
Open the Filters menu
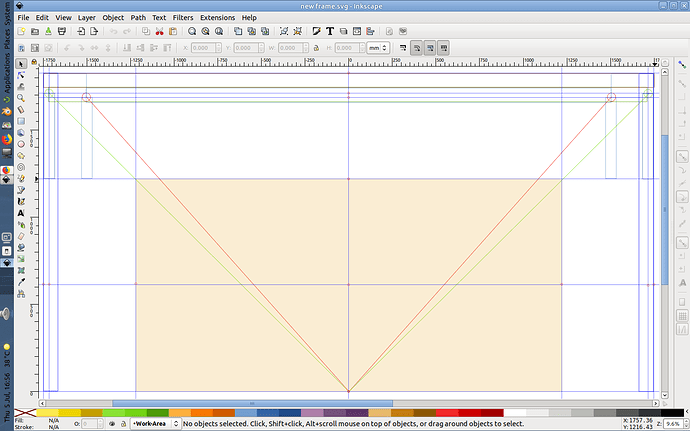[182, 18]
